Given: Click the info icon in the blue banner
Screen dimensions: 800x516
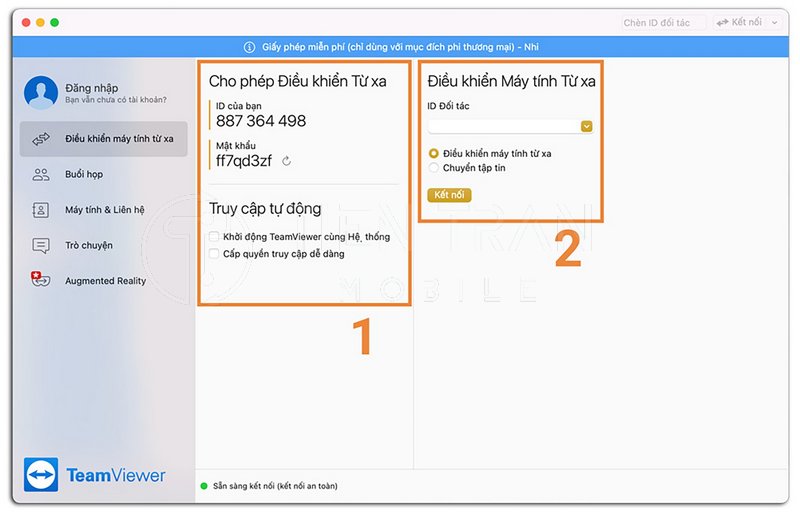Looking at the screenshot, I should point(249,47).
